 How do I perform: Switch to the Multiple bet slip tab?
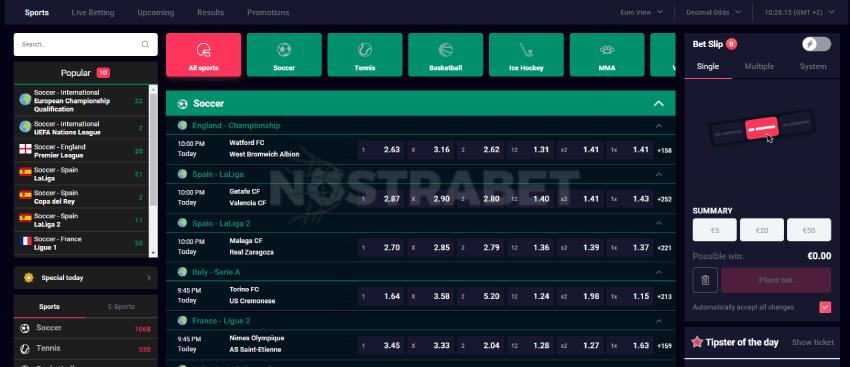[759, 67]
